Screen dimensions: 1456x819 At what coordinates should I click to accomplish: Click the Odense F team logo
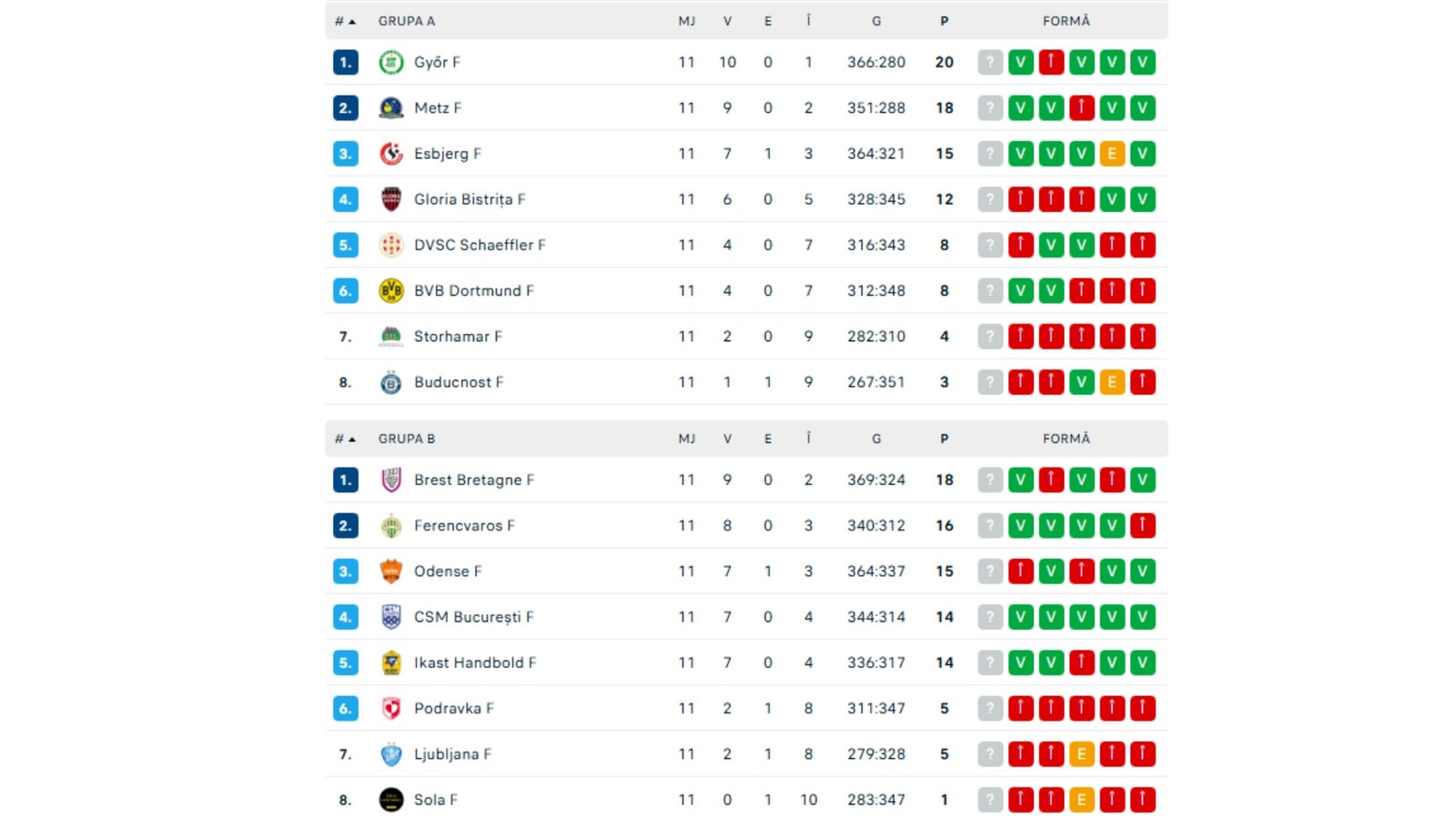[391, 571]
